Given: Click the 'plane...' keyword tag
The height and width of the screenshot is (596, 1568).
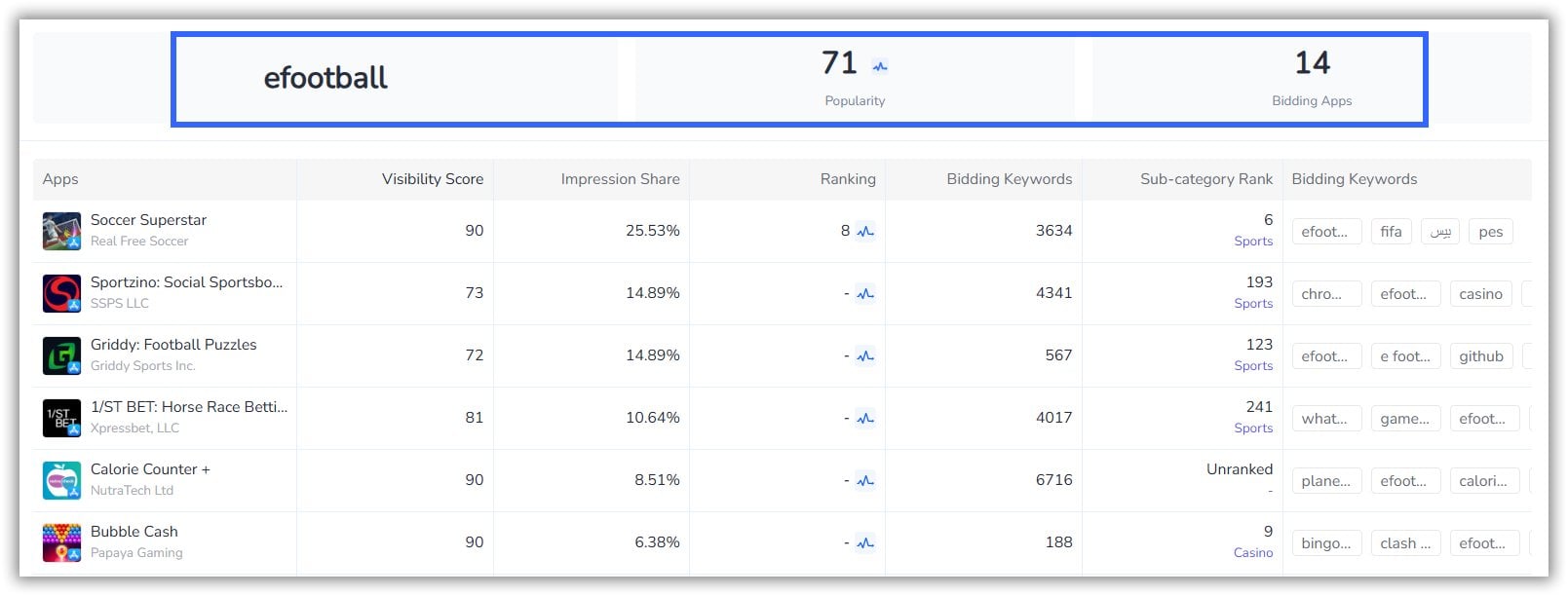Looking at the screenshot, I should (x=1326, y=481).
